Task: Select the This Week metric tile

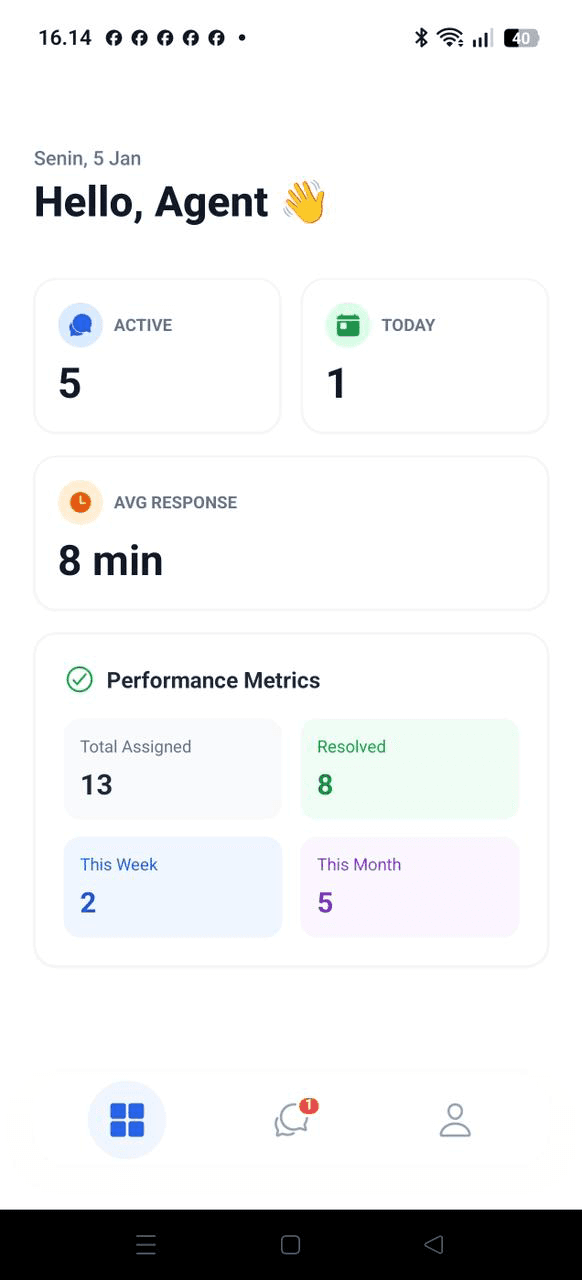Action: click(172, 886)
